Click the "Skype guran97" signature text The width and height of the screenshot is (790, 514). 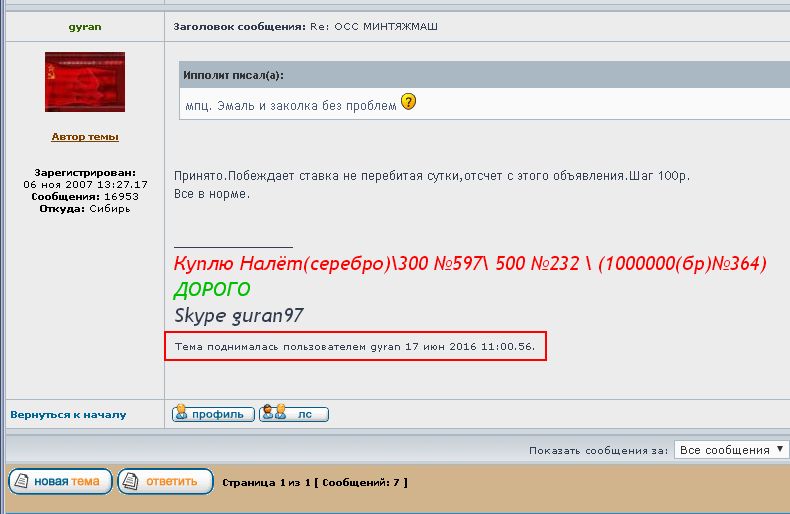coord(238,315)
